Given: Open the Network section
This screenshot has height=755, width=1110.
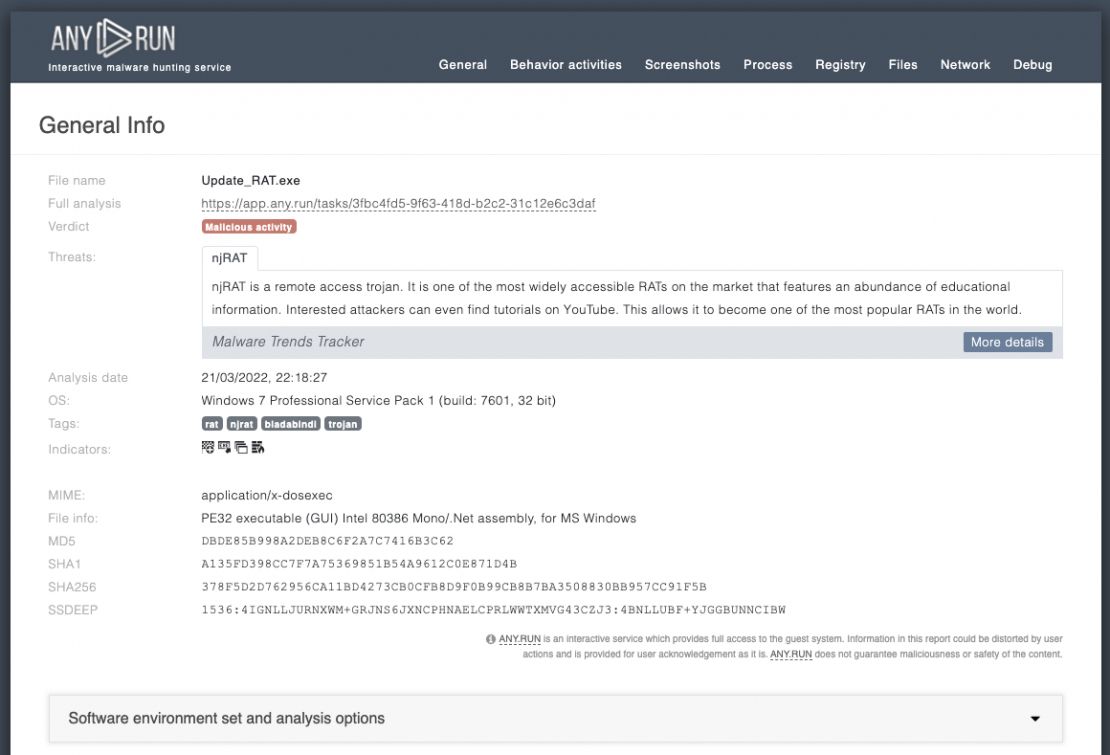Looking at the screenshot, I should (965, 65).
